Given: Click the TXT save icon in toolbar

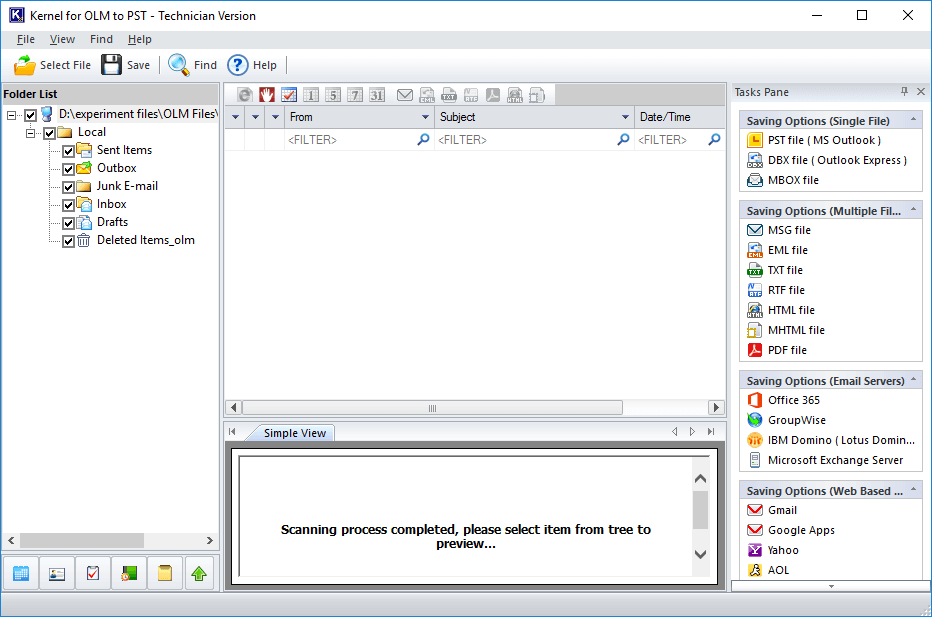Looking at the screenshot, I should 449,95.
